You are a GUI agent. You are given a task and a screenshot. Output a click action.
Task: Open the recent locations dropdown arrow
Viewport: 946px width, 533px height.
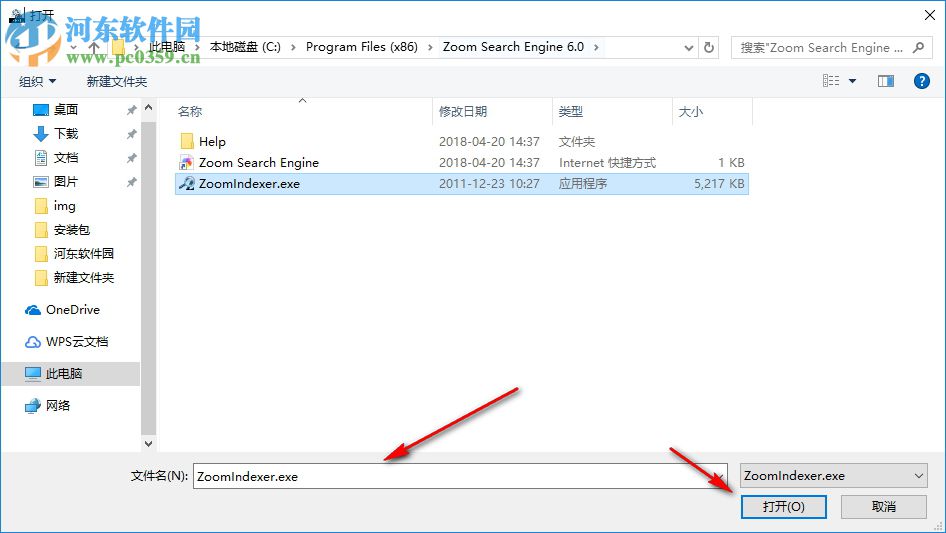pyautogui.click(x=73, y=47)
